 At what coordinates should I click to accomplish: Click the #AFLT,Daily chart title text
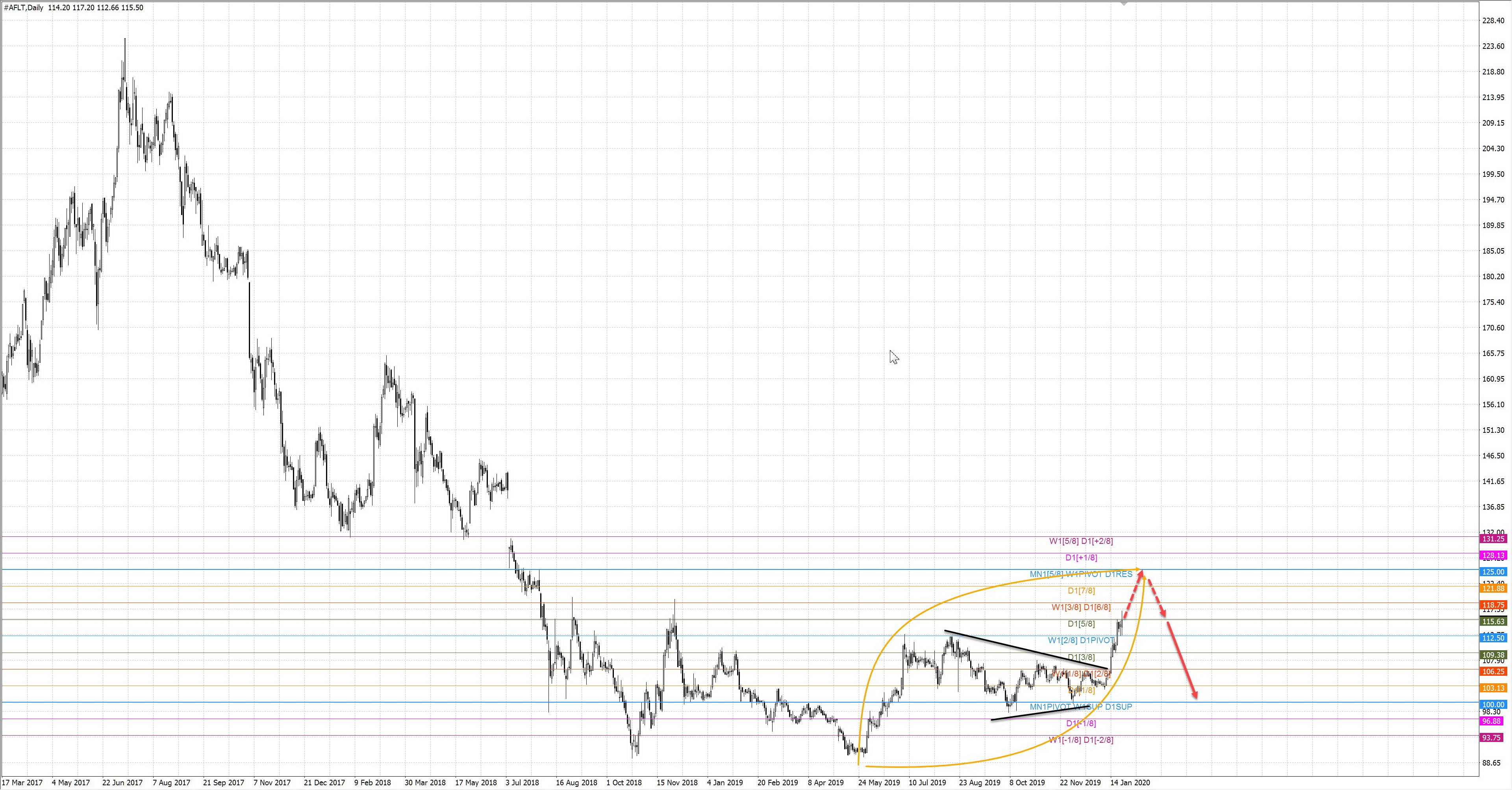point(24,7)
